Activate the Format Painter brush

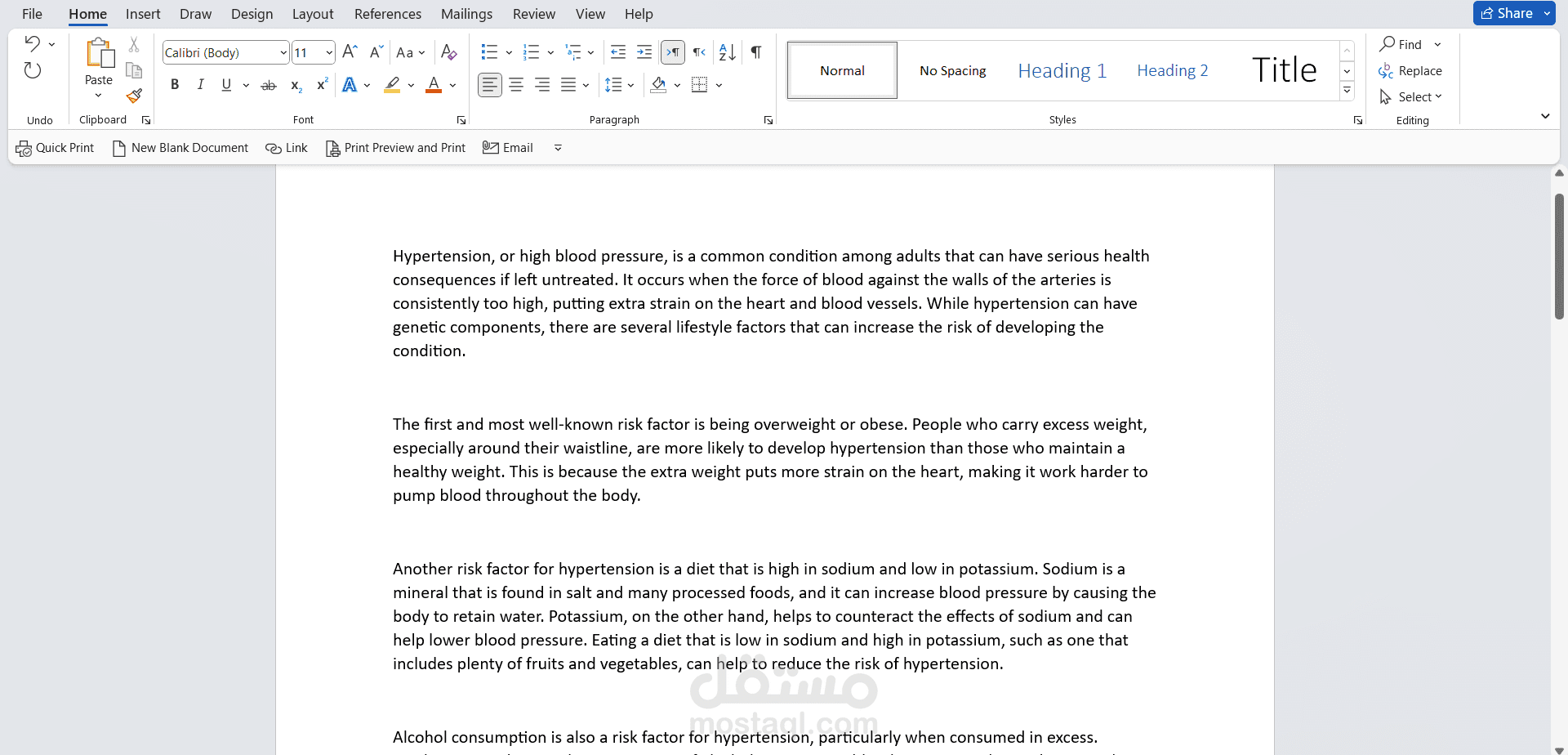click(x=134, y=96)
